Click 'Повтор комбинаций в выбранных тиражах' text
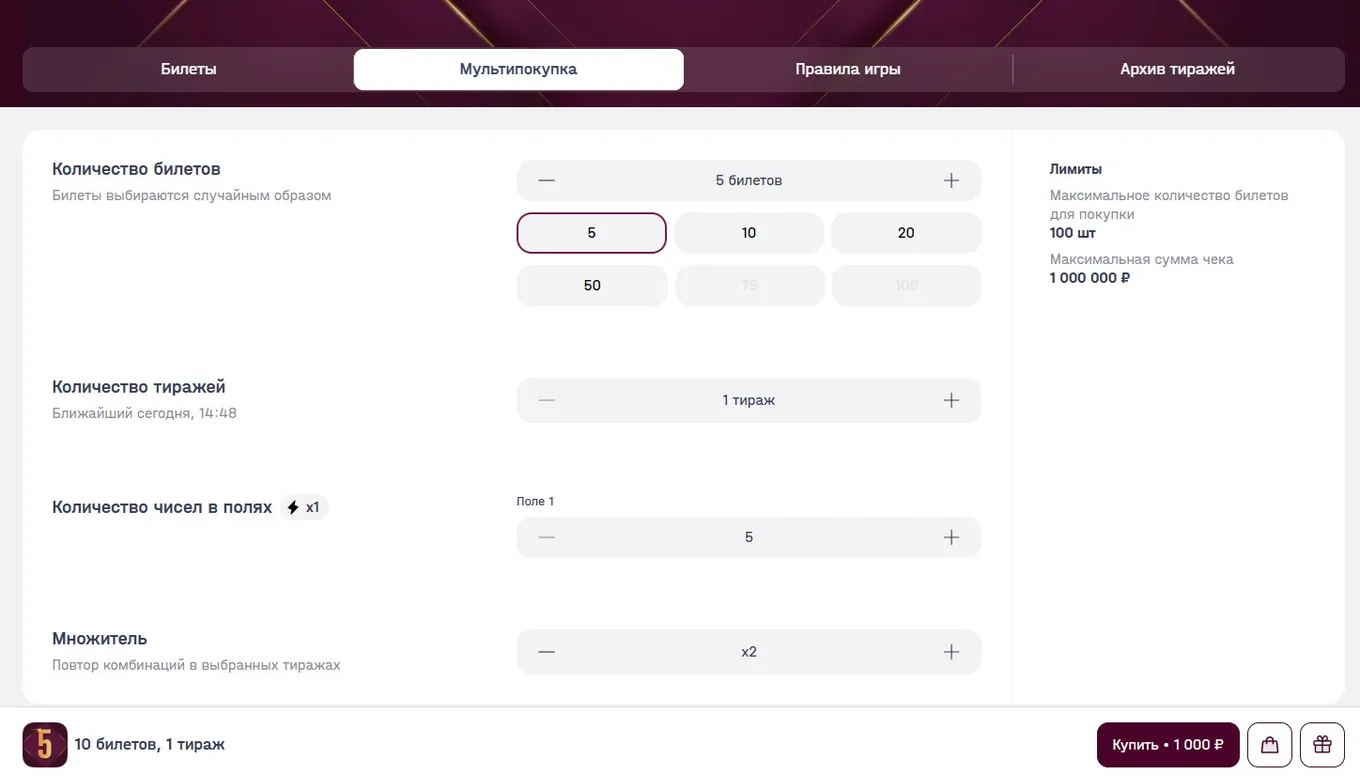The image size is (1360, 776). coord(196,665)
